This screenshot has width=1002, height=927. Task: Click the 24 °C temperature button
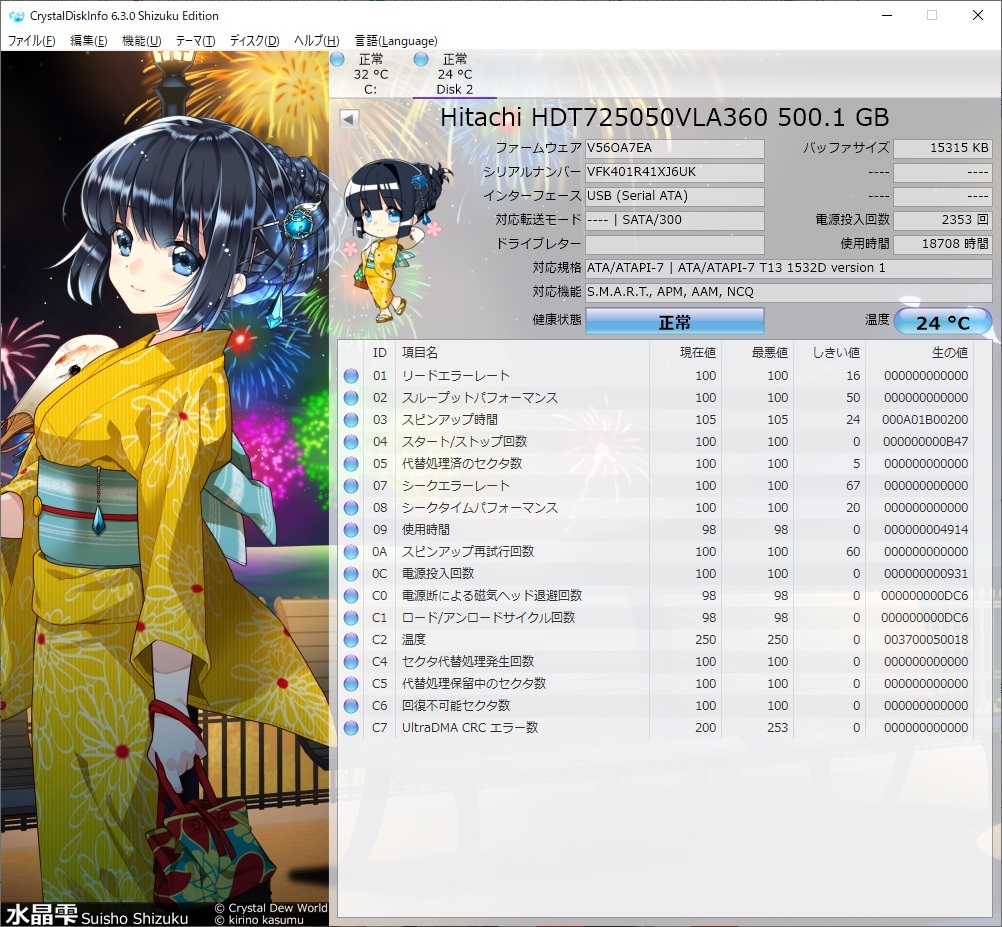pyautogui.click(x=943, y=322)
